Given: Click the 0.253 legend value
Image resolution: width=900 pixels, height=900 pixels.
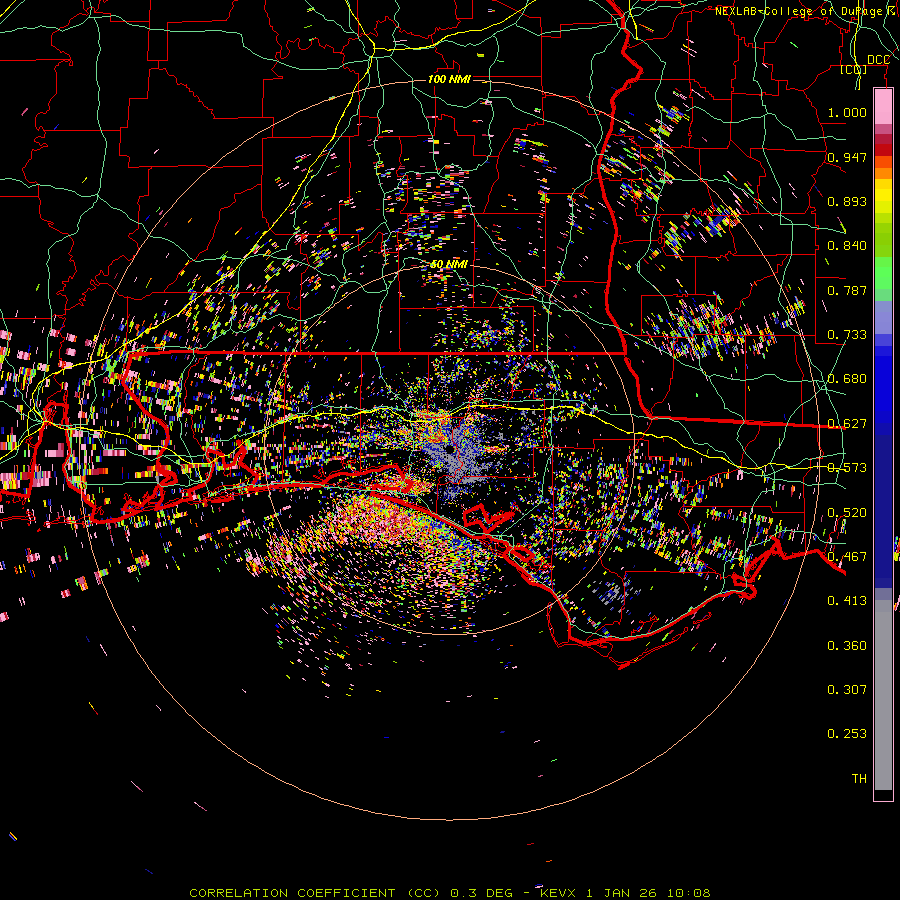Looking at the screenshot, I should pos(847,734).
